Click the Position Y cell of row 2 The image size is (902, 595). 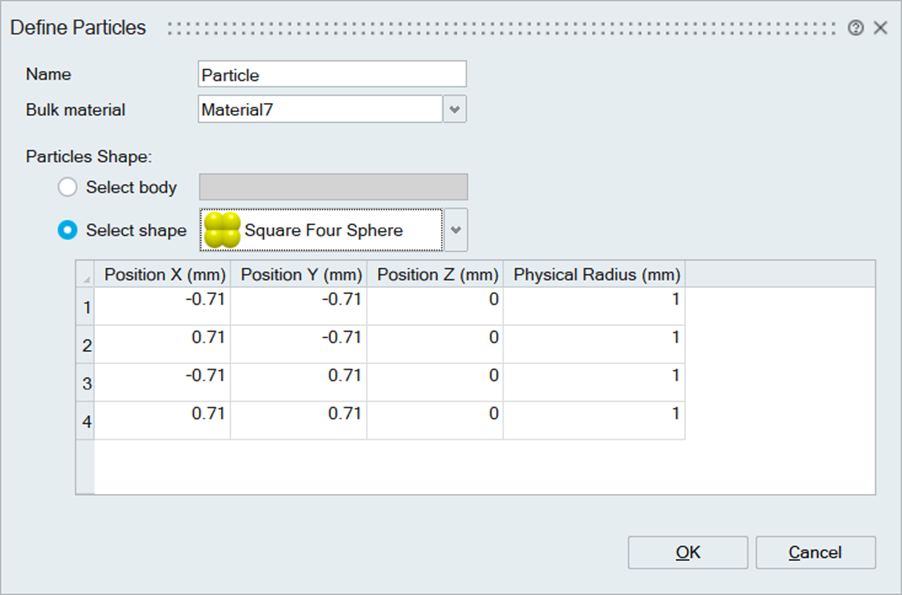pyautogui.click(x=299, y=344)
